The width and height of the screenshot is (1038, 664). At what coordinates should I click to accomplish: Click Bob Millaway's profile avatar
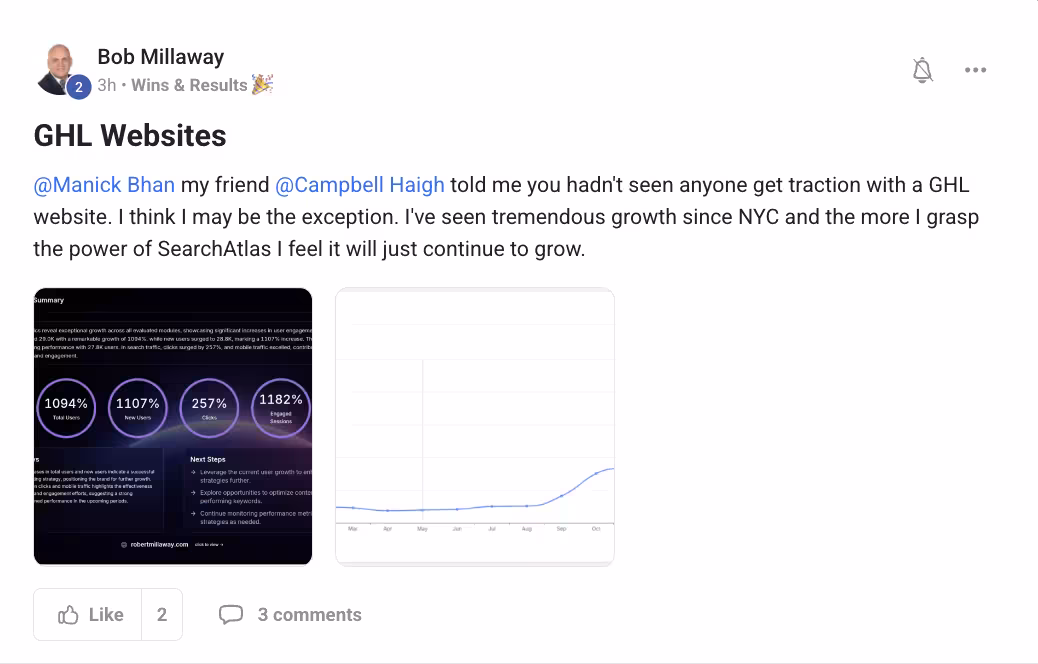point(60,70)
